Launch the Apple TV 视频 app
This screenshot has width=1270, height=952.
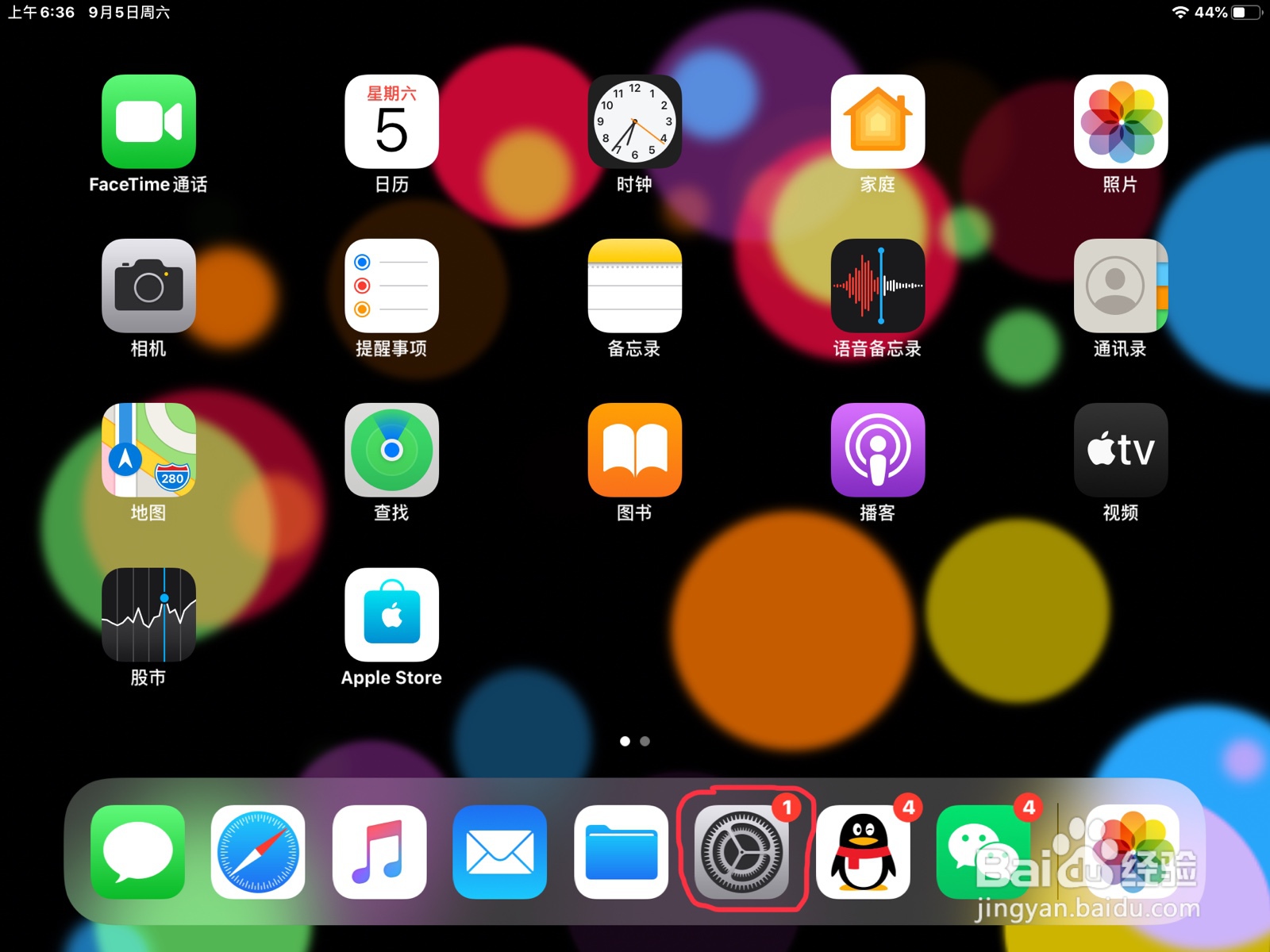point(1120,450)
